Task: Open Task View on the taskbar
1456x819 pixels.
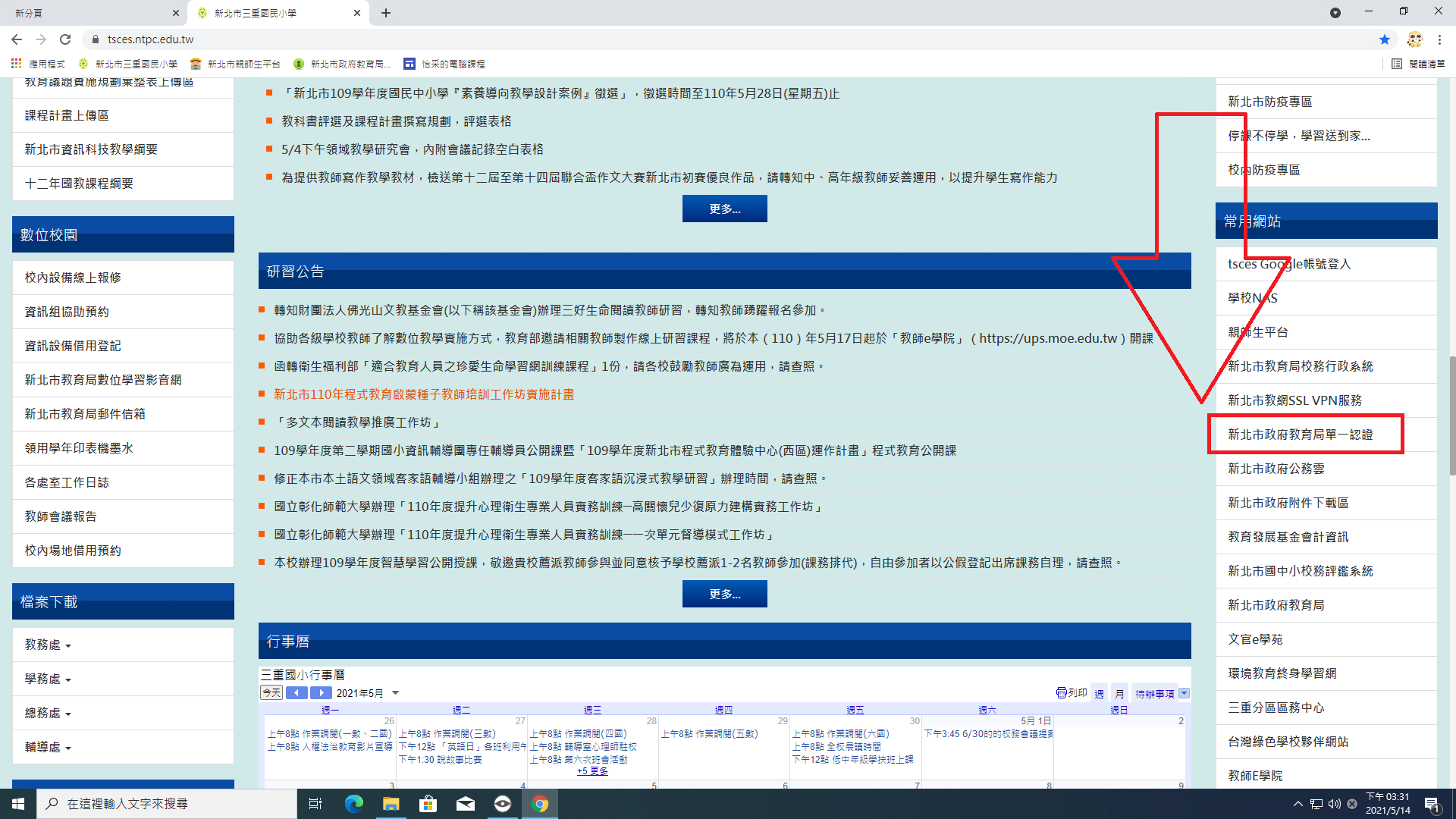Action: 315,804
